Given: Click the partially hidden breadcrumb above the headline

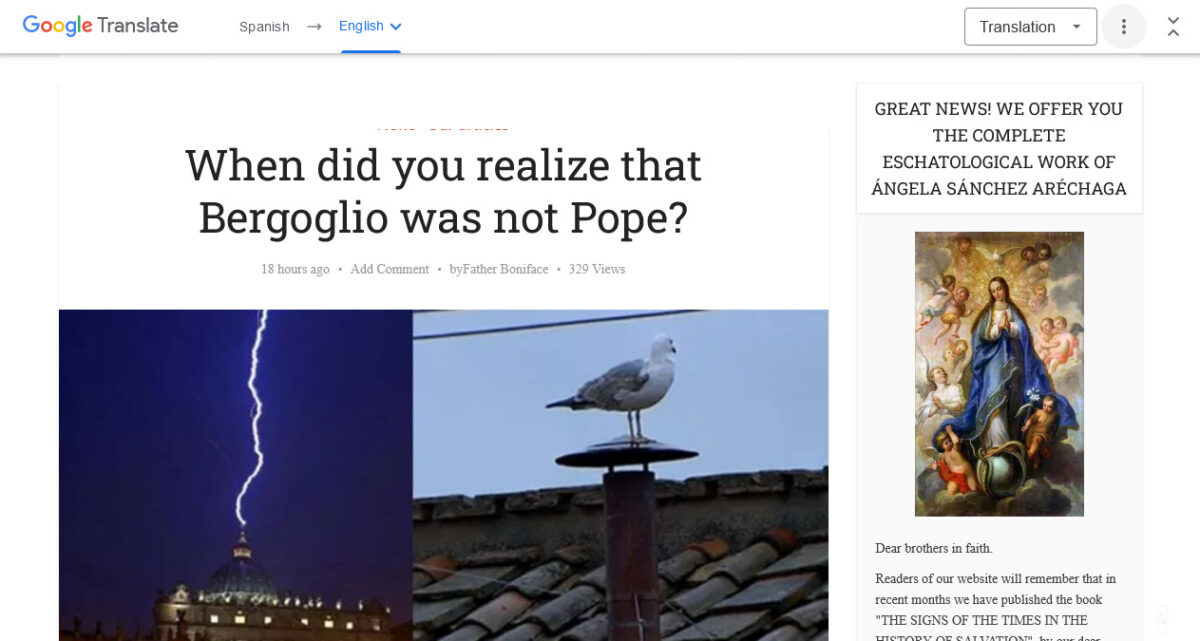Looking at the screenshot, I should [x=443, y=127].
